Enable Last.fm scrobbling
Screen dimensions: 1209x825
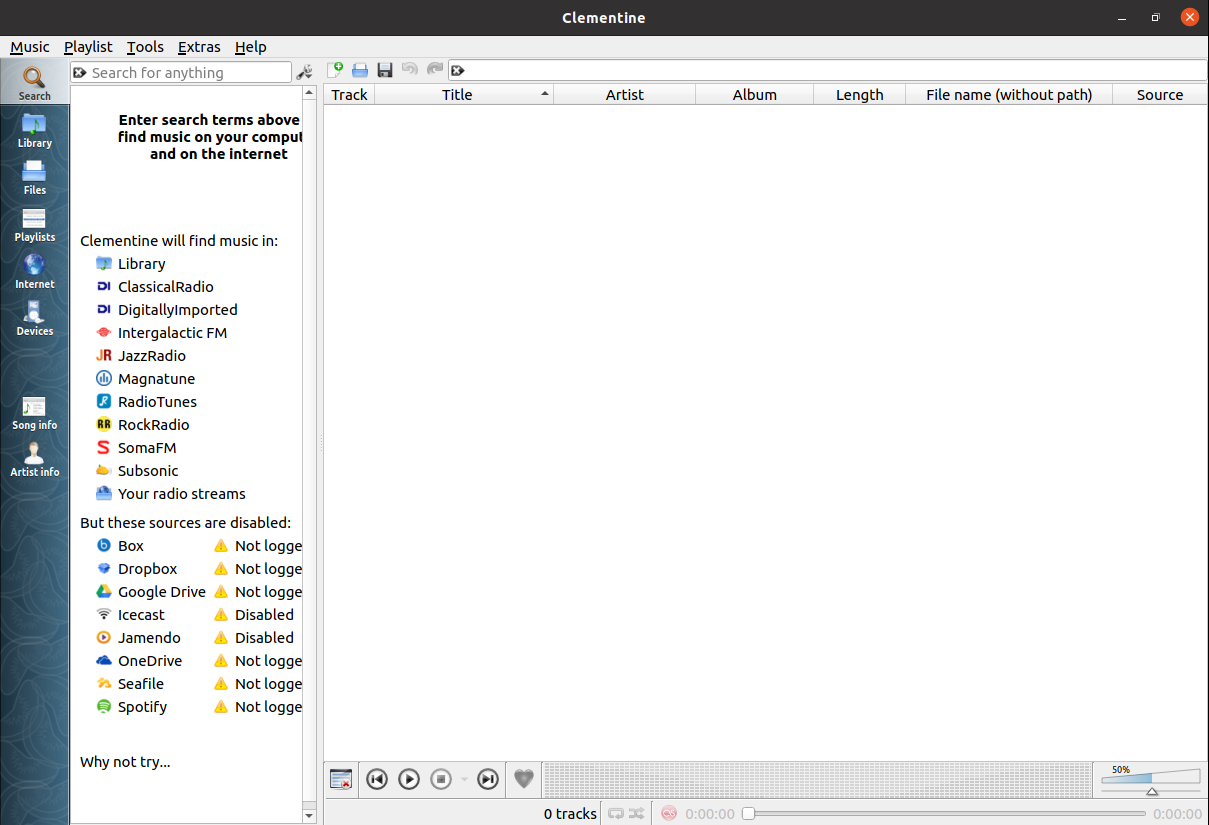tap(668, 813)
